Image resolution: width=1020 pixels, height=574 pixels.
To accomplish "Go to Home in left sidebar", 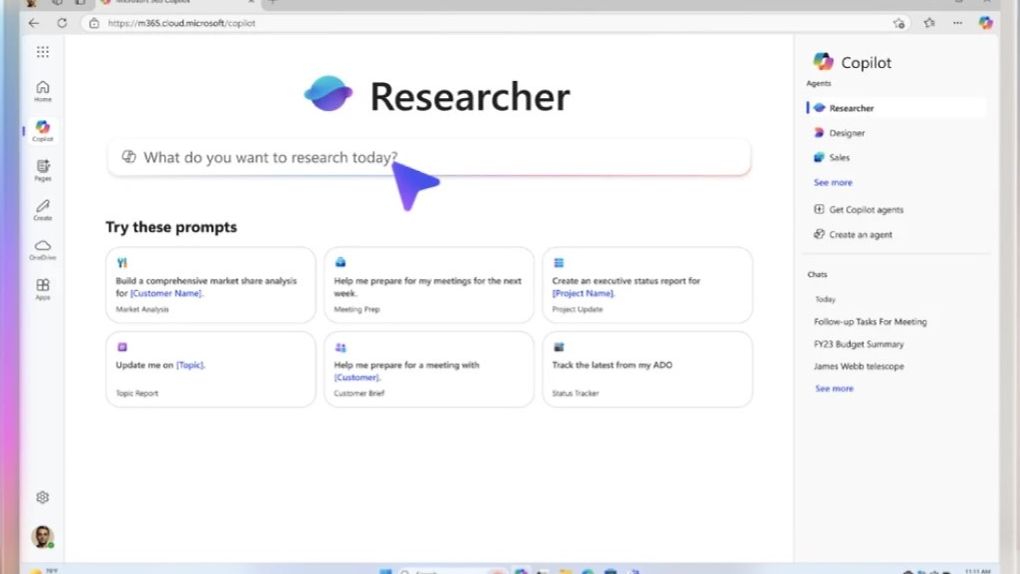I will (x=43, y=90).
